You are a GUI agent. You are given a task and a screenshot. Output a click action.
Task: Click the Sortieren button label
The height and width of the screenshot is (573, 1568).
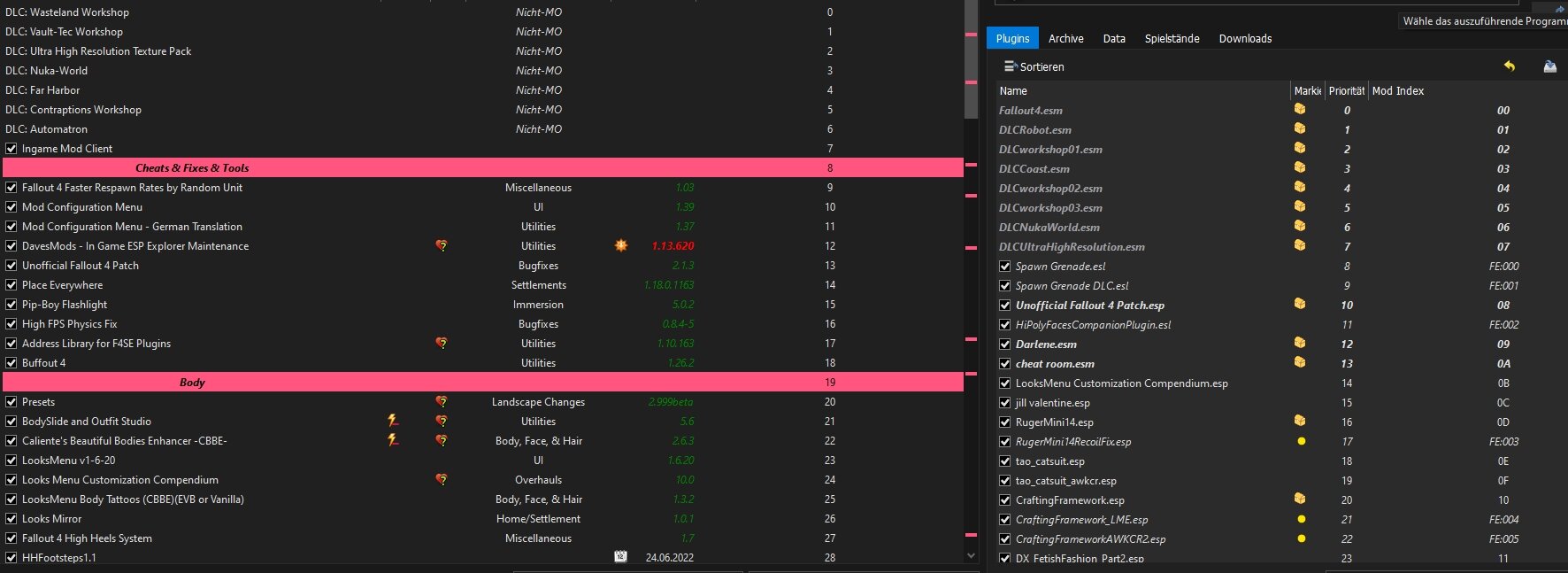click(x=1041, y=66)
